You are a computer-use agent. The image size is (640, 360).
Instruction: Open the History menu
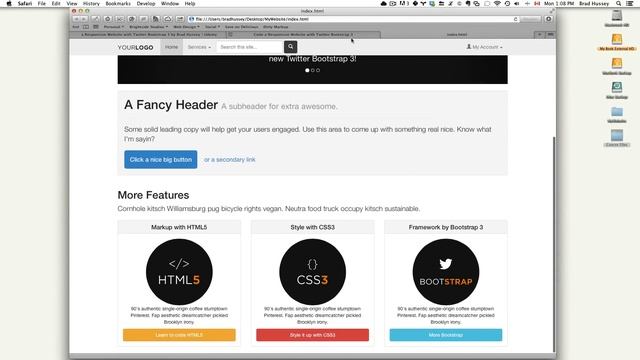(x=91, y=3)
